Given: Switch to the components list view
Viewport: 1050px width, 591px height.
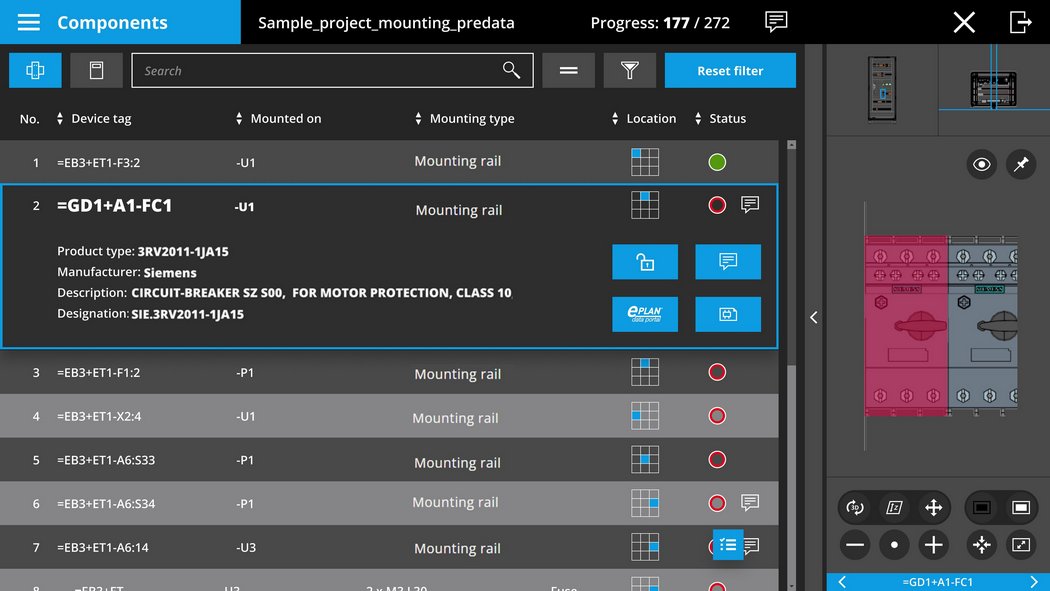Looking at the screenshot, I should (x=35, y=70).
